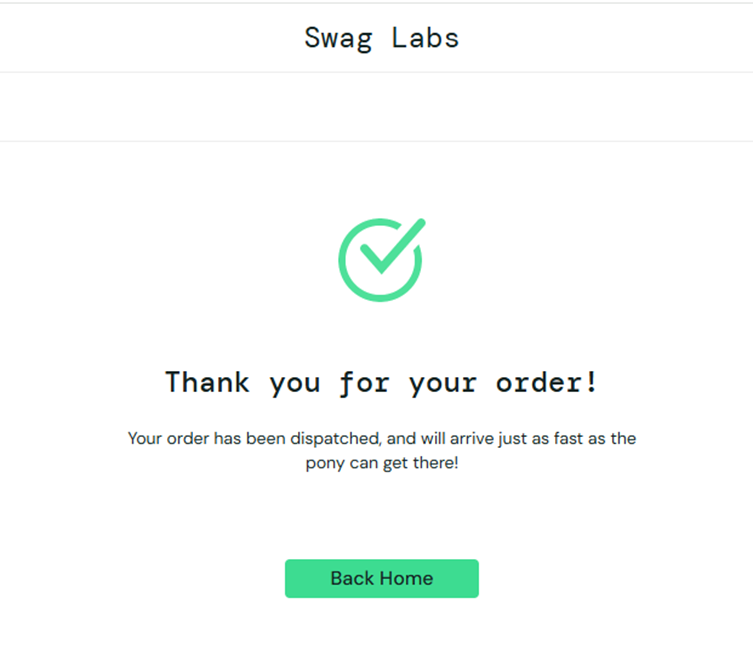
Task: Click the word "order!" in the heading
Action: point(548,382)
